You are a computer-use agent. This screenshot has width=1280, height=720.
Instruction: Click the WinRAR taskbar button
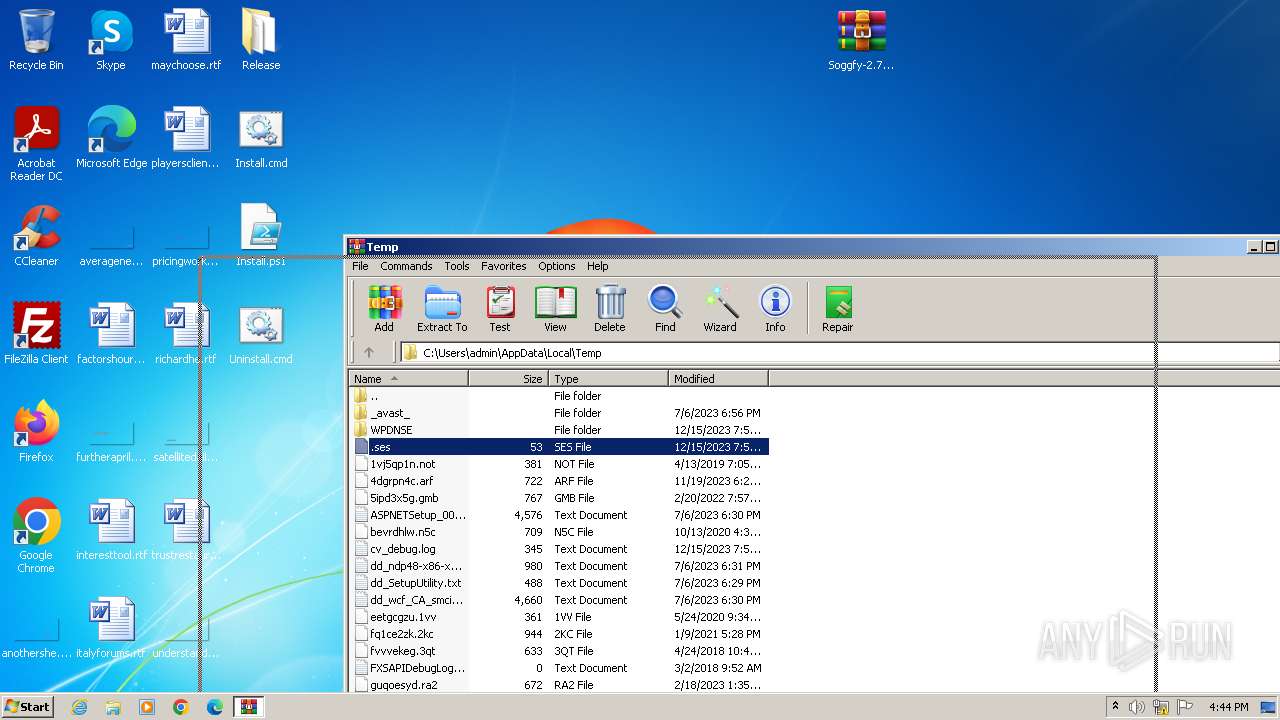coord(248,707)
